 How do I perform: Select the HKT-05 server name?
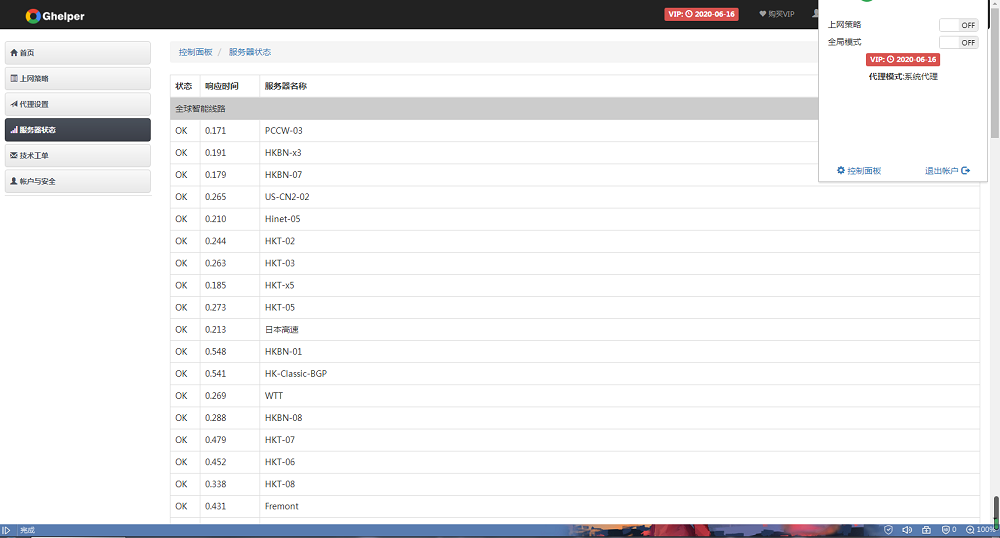click(x=280, y=307)
